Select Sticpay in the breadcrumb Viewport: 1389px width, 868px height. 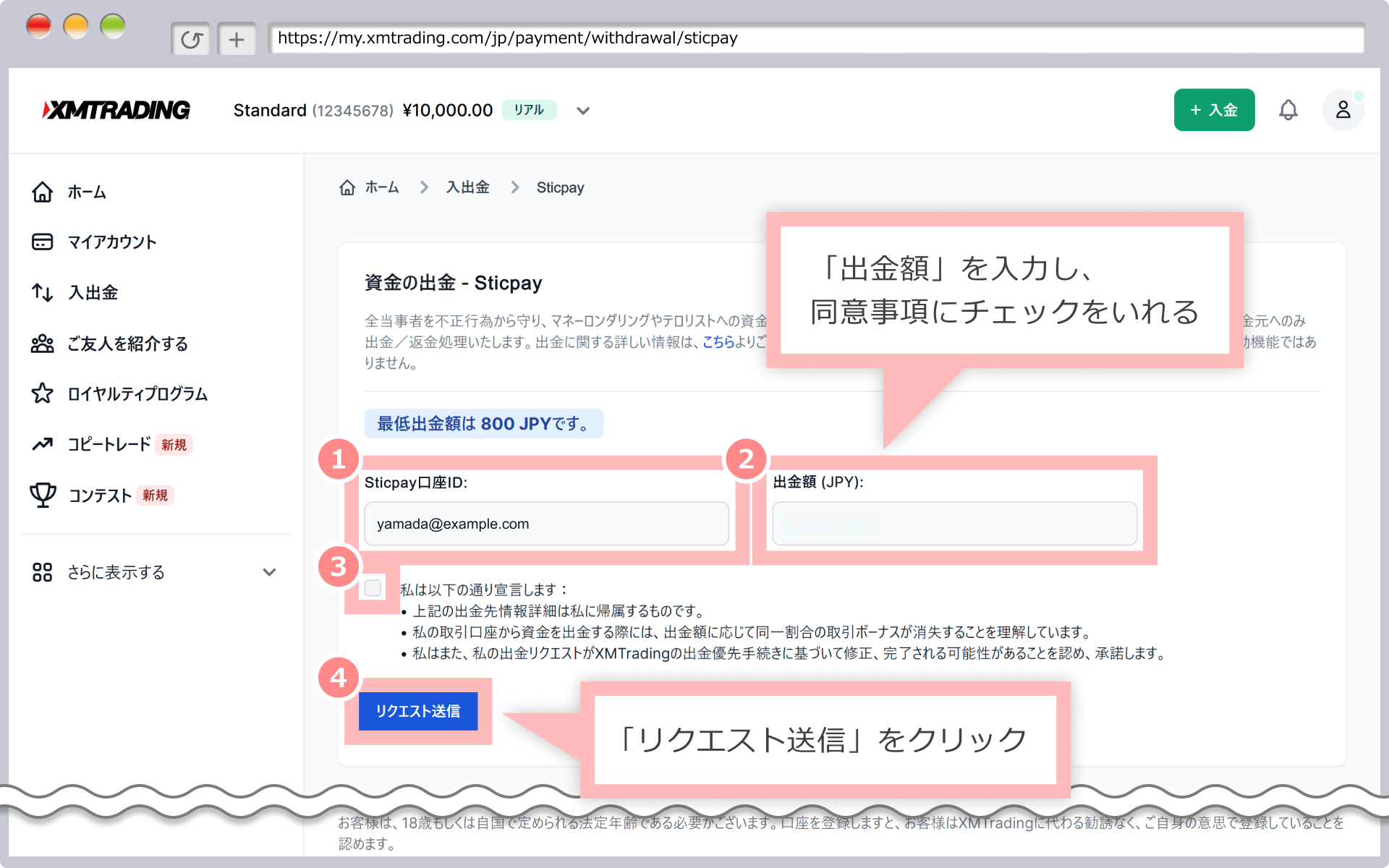[x=560, y=187]
